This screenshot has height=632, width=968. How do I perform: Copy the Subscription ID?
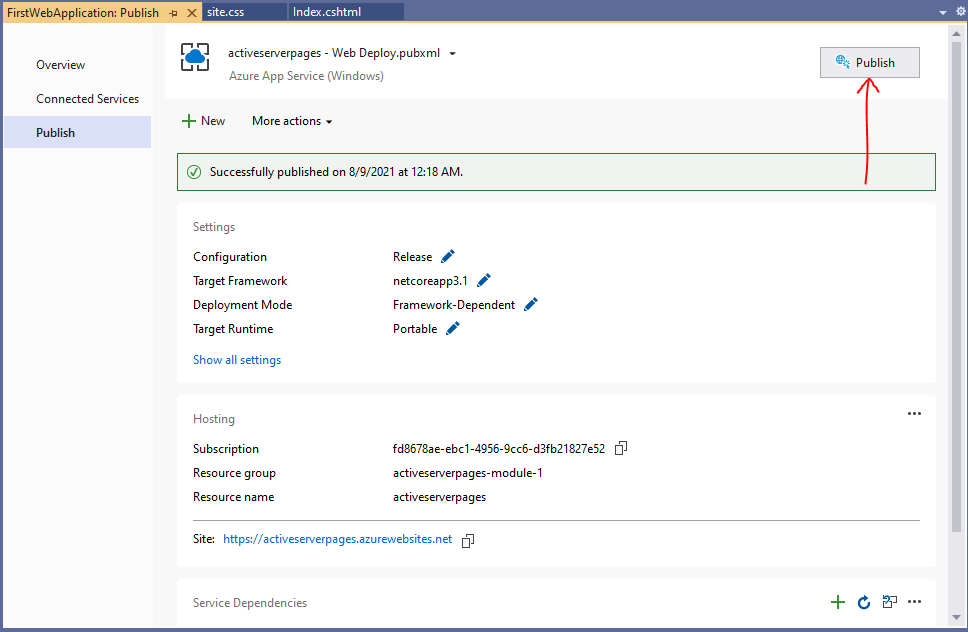(621, 448)
